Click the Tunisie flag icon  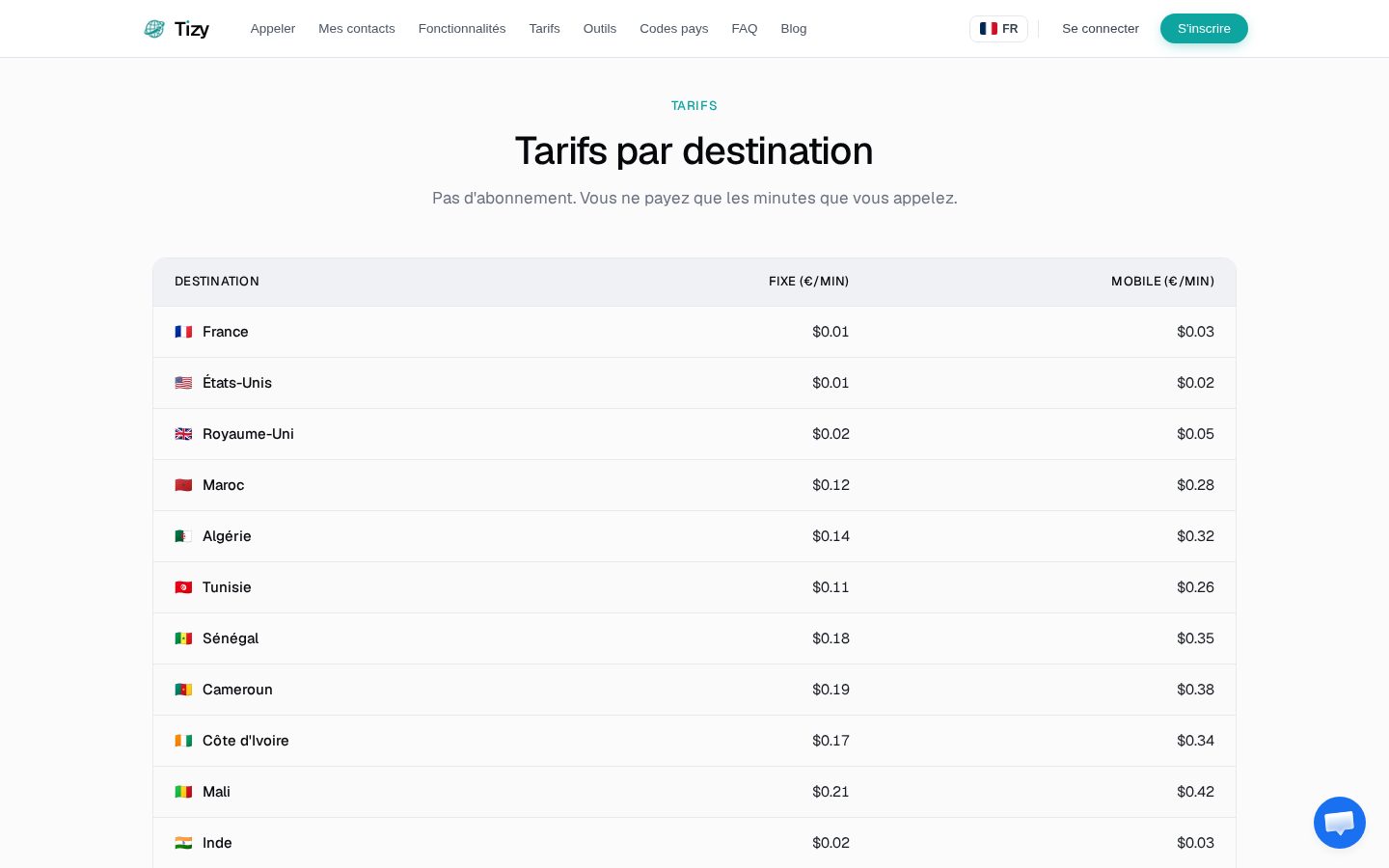183,587
